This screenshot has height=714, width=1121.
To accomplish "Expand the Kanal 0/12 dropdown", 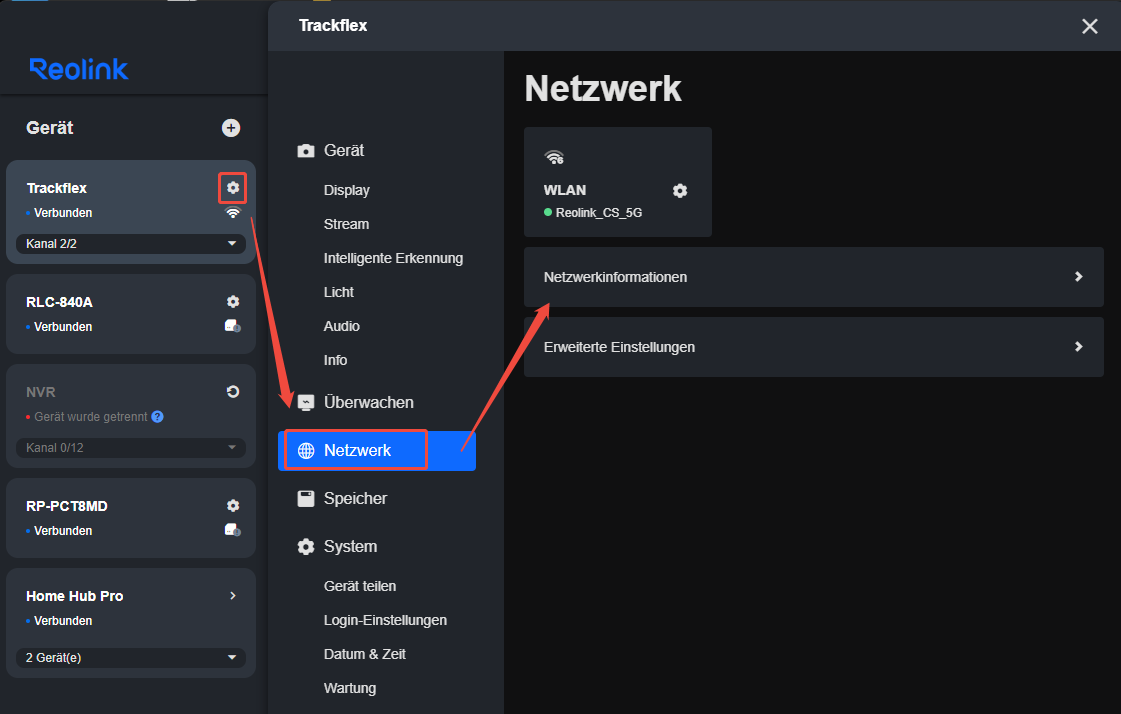I will (x=131, y=447).
